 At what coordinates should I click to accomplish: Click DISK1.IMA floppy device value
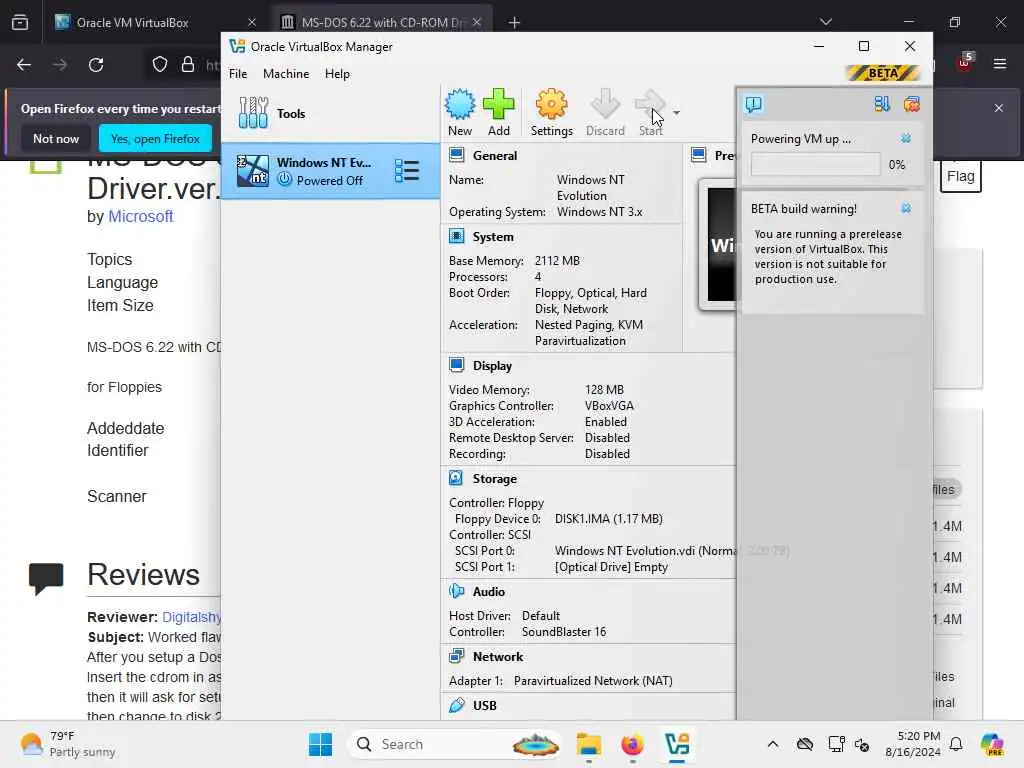click(x=609, y=519)
